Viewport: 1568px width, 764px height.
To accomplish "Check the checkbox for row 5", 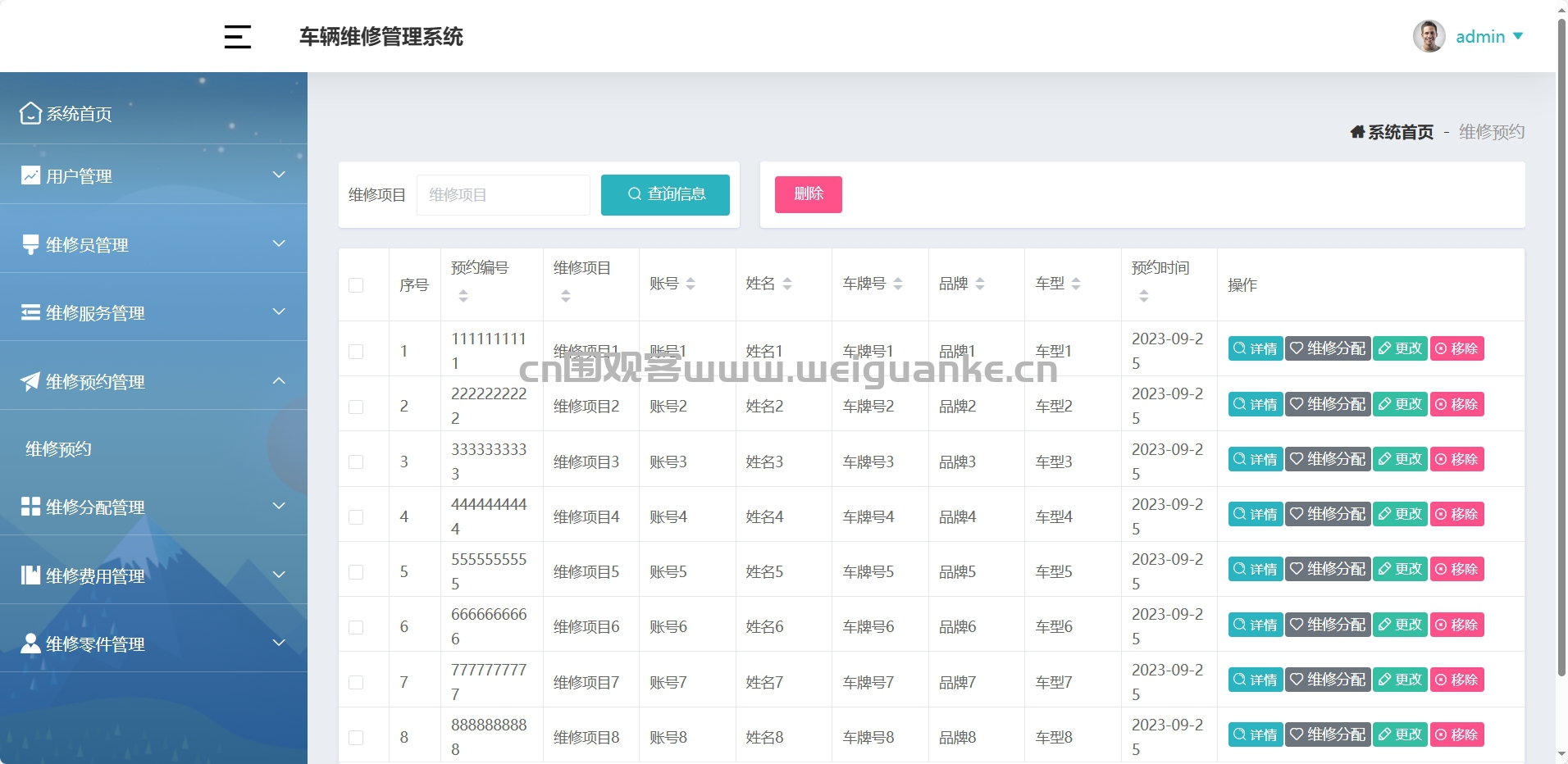I will tap(356, 572).
